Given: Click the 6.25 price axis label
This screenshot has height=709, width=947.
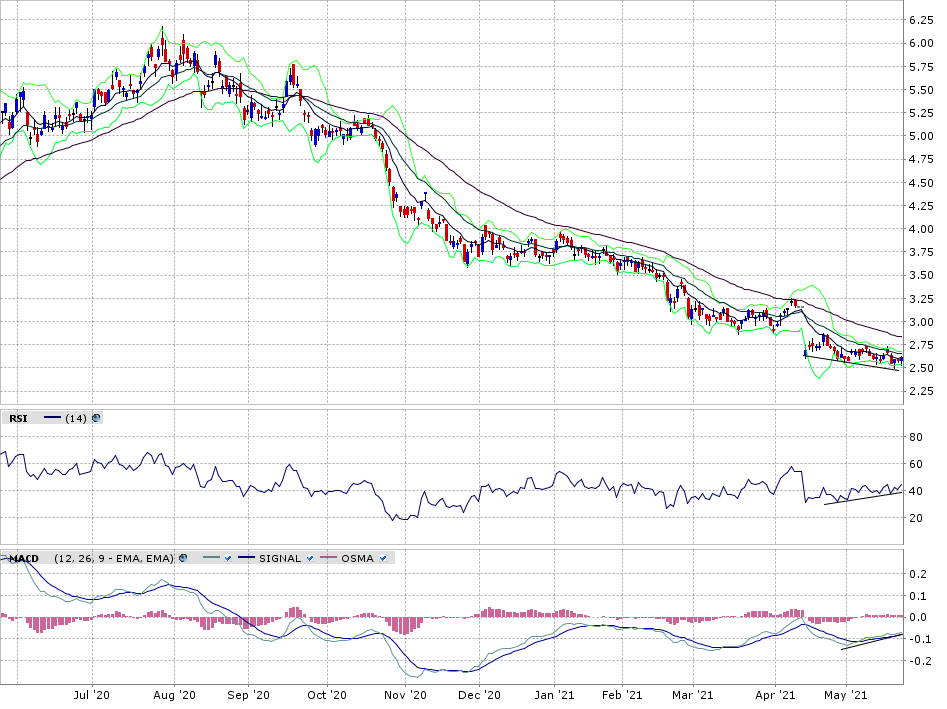Looking at the screenshot, I should [x=920, y=19].
